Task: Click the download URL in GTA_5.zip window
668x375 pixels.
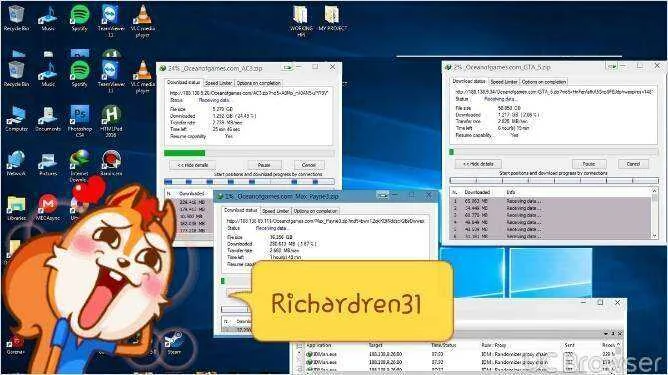Action: 554,92
